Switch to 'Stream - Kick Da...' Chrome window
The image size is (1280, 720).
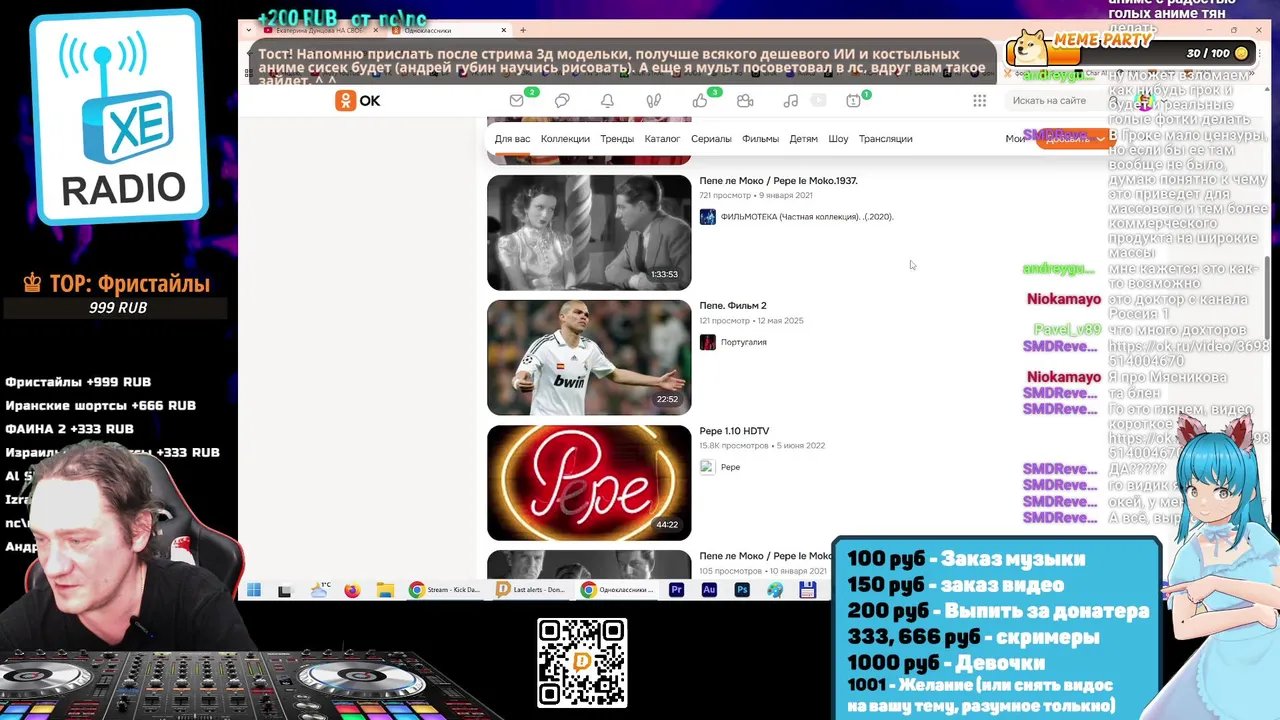[446, 590]
